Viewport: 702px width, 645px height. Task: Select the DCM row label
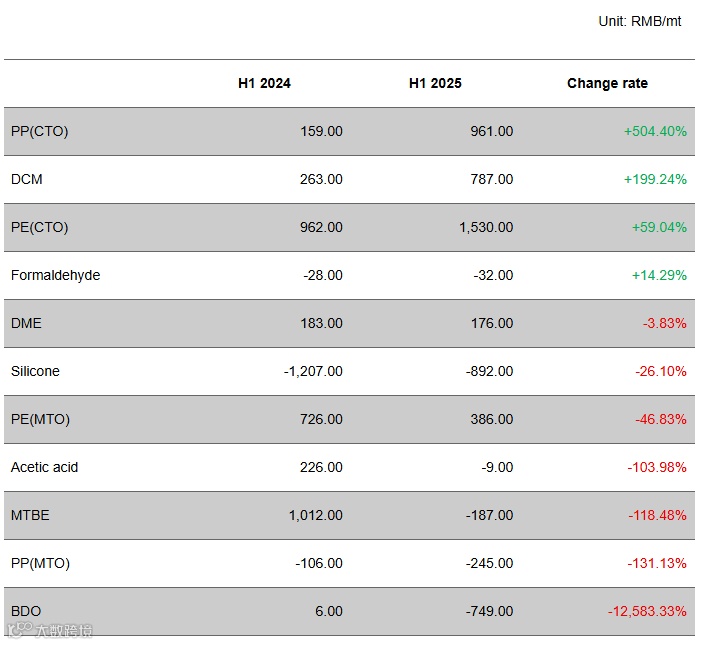coord(27,179)
